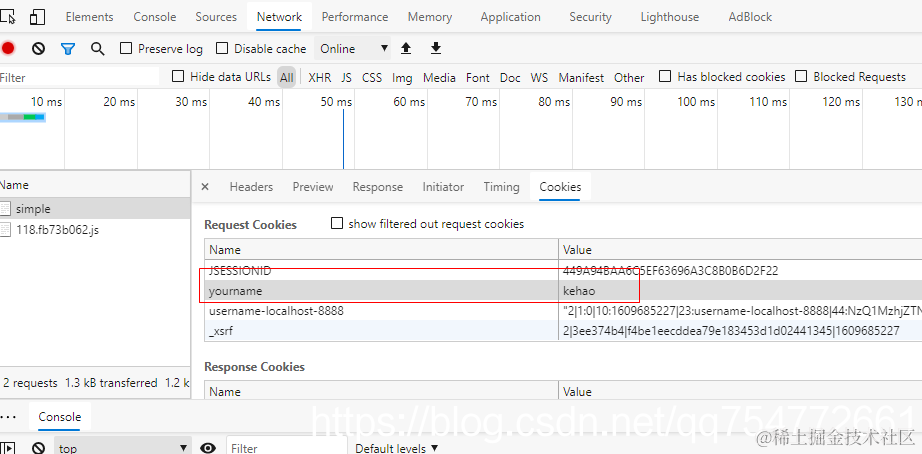Switch to the Elements panel
Viewport: 922px width, 454px height.
coord(89,17)
